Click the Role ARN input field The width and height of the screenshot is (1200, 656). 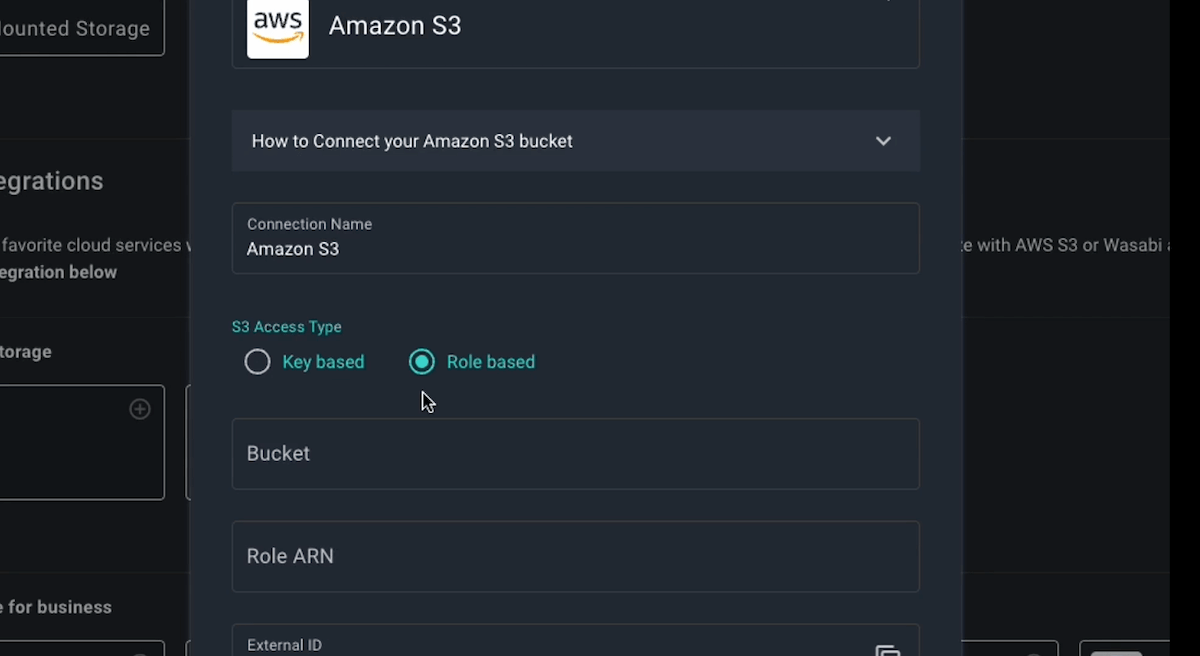[x=575, y=556]
